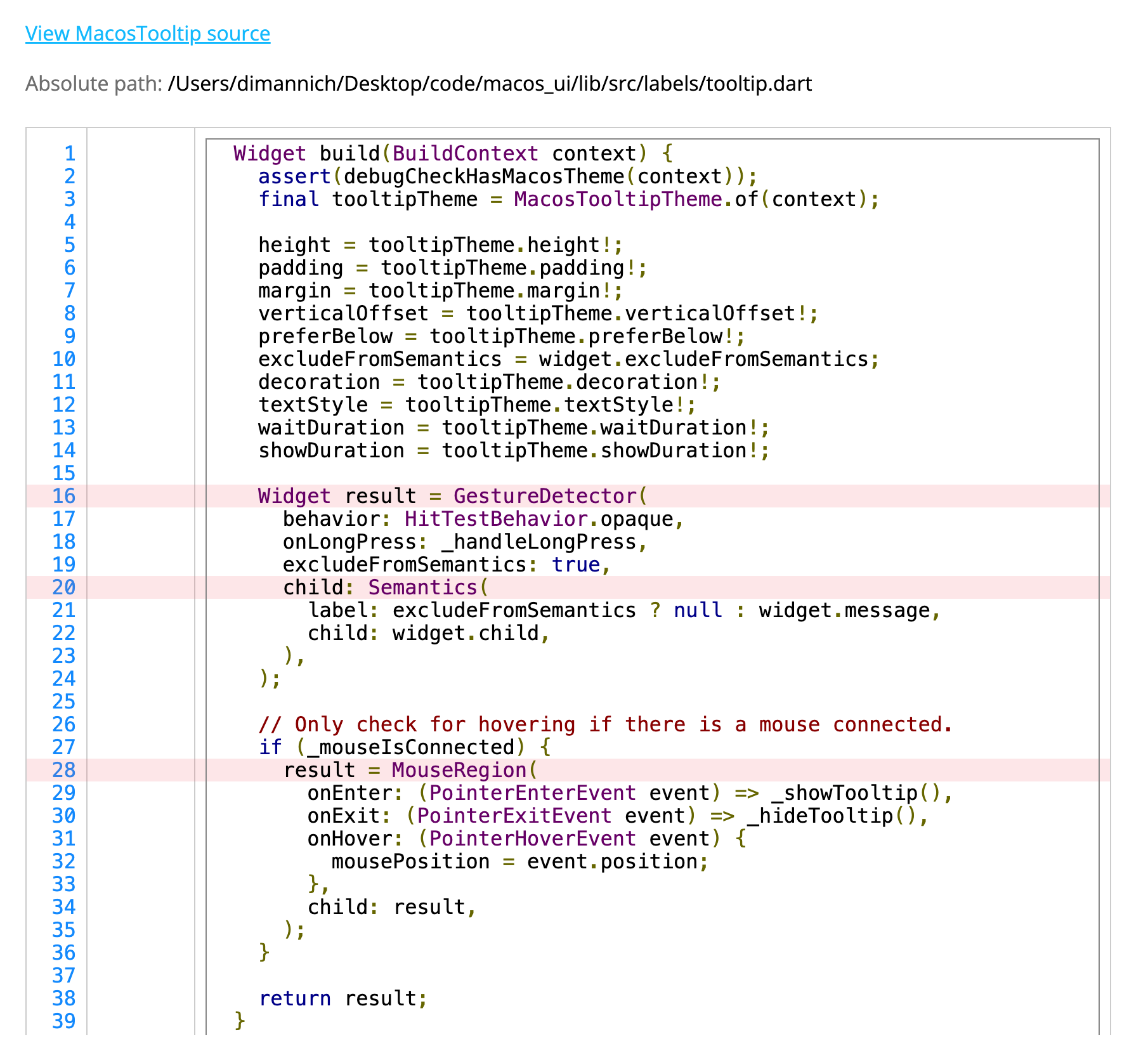Click the 'onLongPress: _handleLongPress,' line
Image resolution: width=1148 pixels, height=1039 pixels.
465,542
